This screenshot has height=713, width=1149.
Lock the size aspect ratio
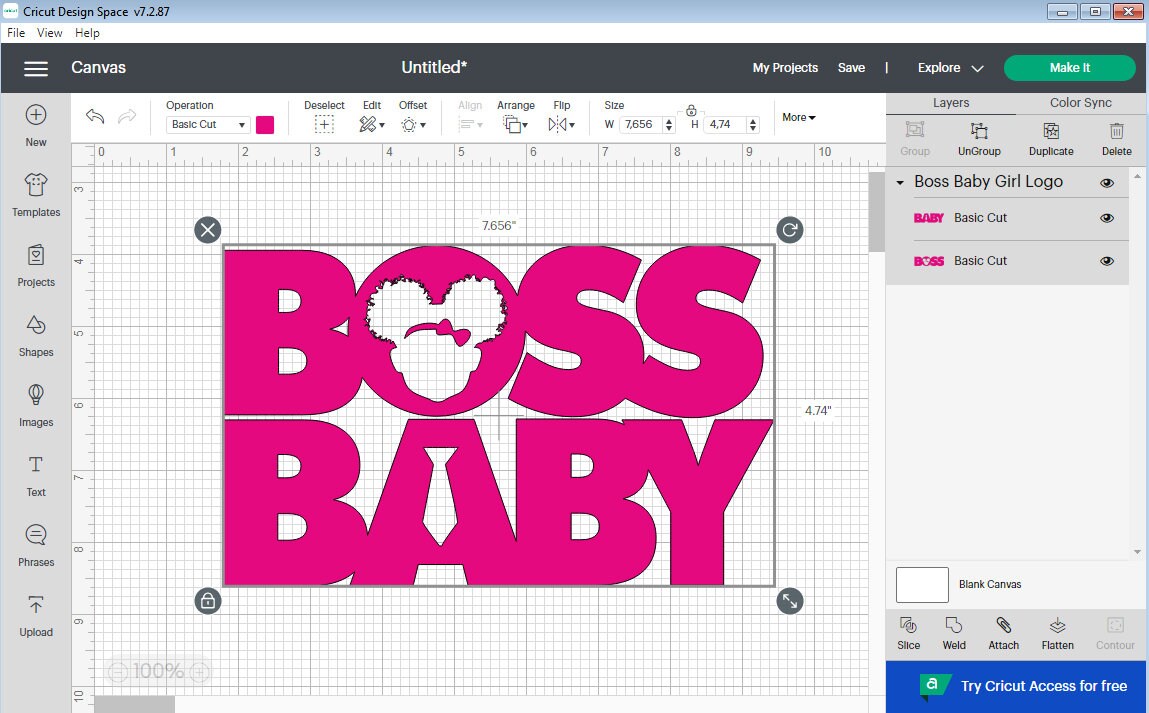pyautogui.click(x=690, y=112)
